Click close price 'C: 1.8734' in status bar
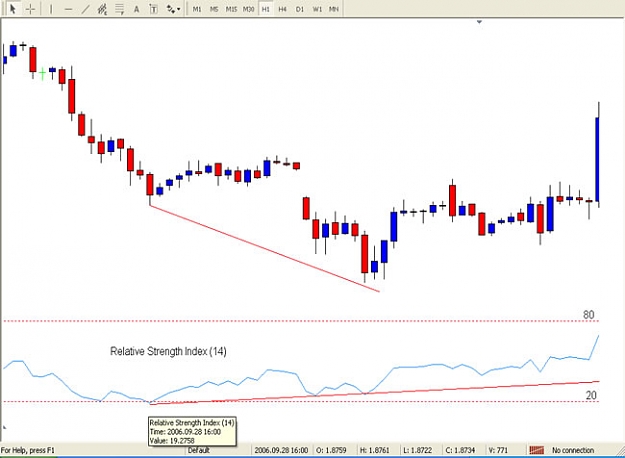This screenshot has width=625, height=458. coord(460,450)
